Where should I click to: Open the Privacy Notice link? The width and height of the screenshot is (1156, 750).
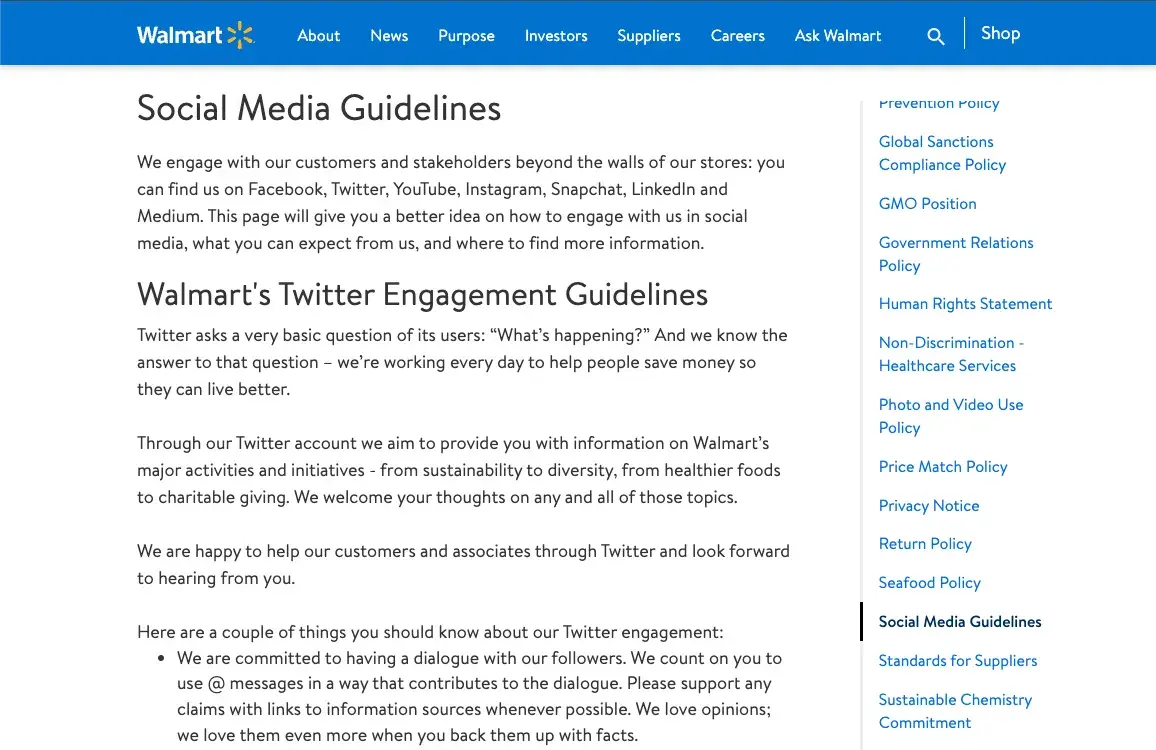point(929,506)
